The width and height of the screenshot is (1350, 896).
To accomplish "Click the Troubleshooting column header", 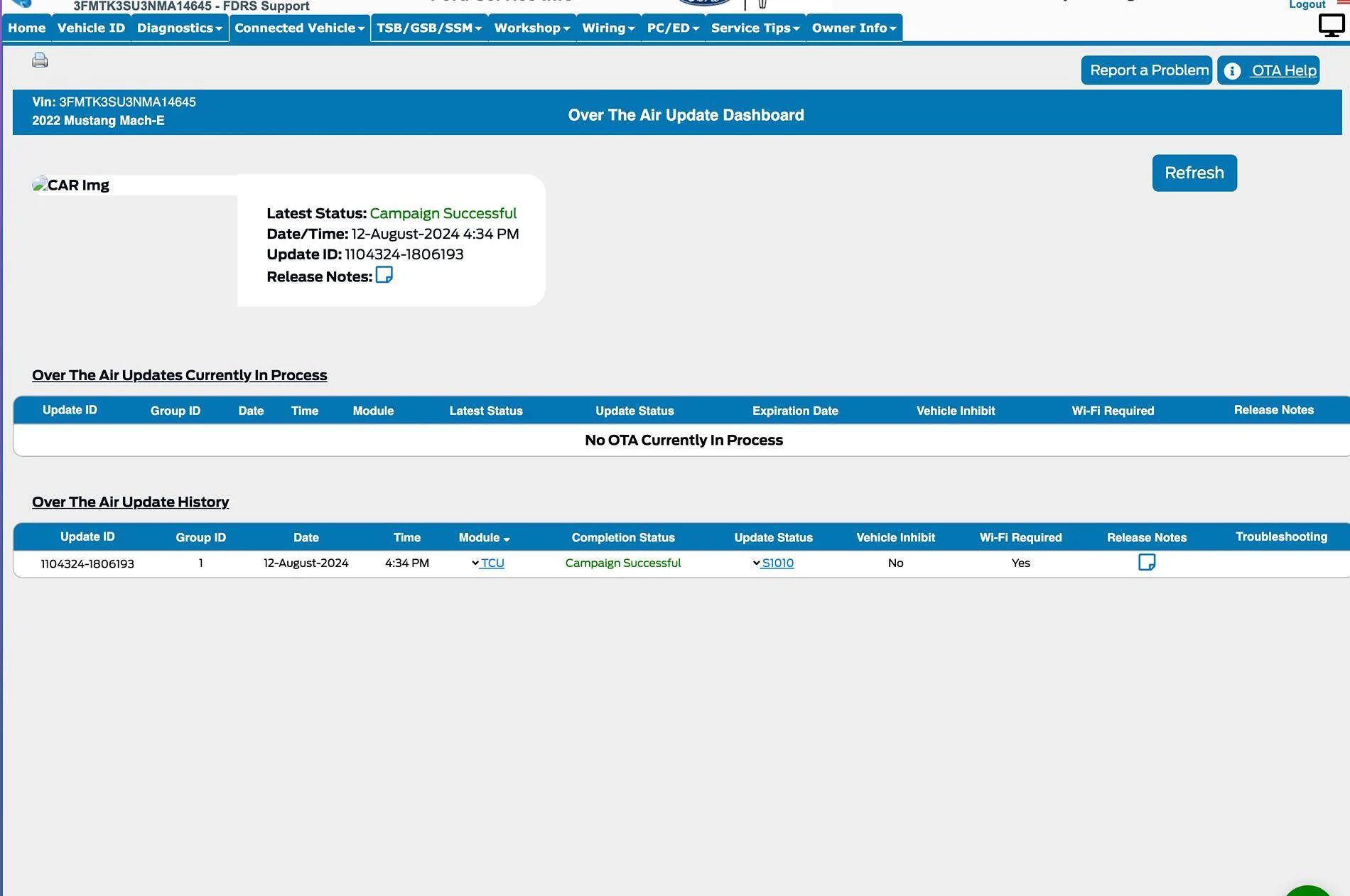I will pos(1281,536).
